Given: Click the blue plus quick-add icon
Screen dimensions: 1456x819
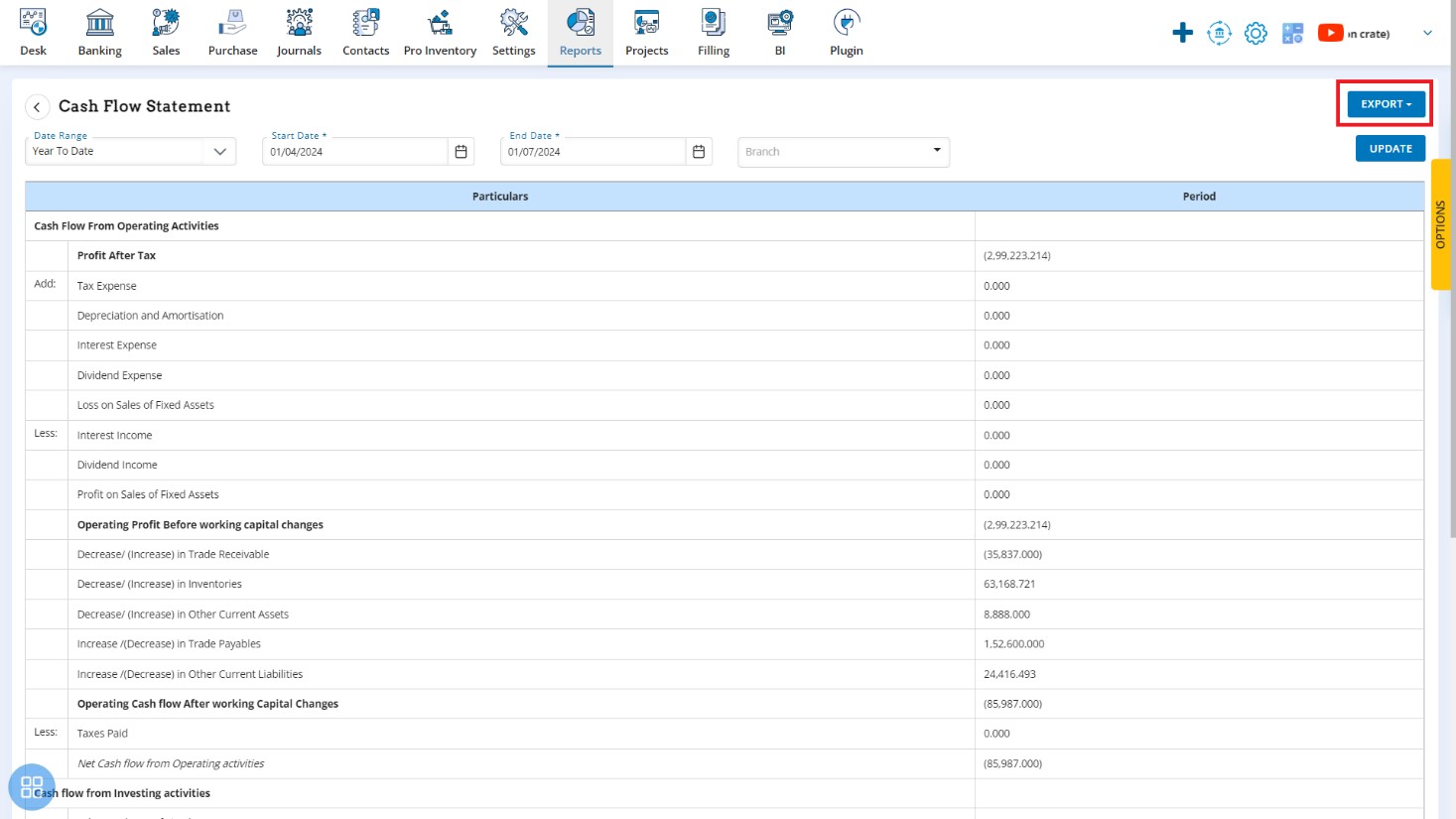Looking at the screenshot, I should point(1182,33).
